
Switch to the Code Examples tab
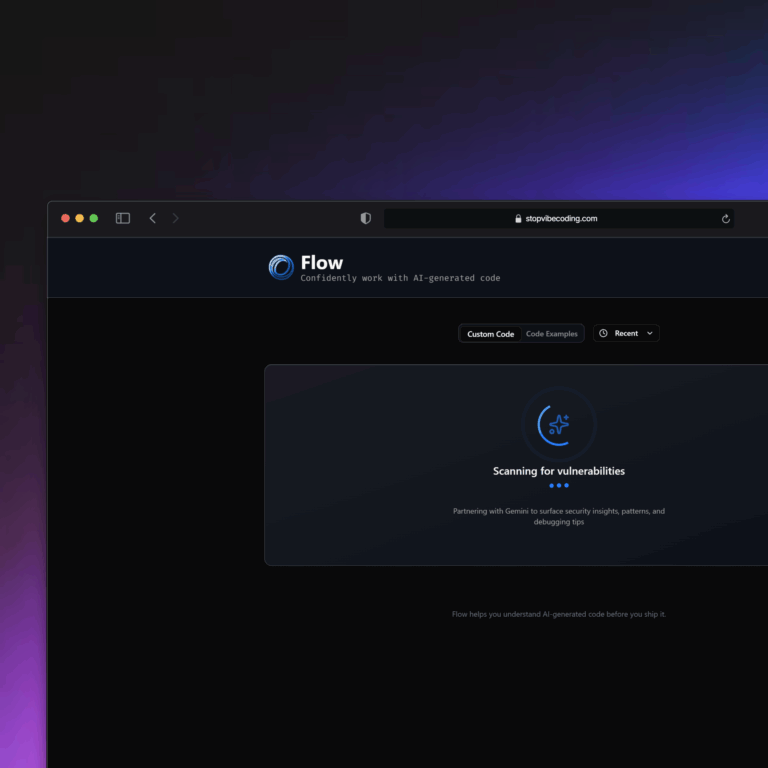click(x=552, y=334)
